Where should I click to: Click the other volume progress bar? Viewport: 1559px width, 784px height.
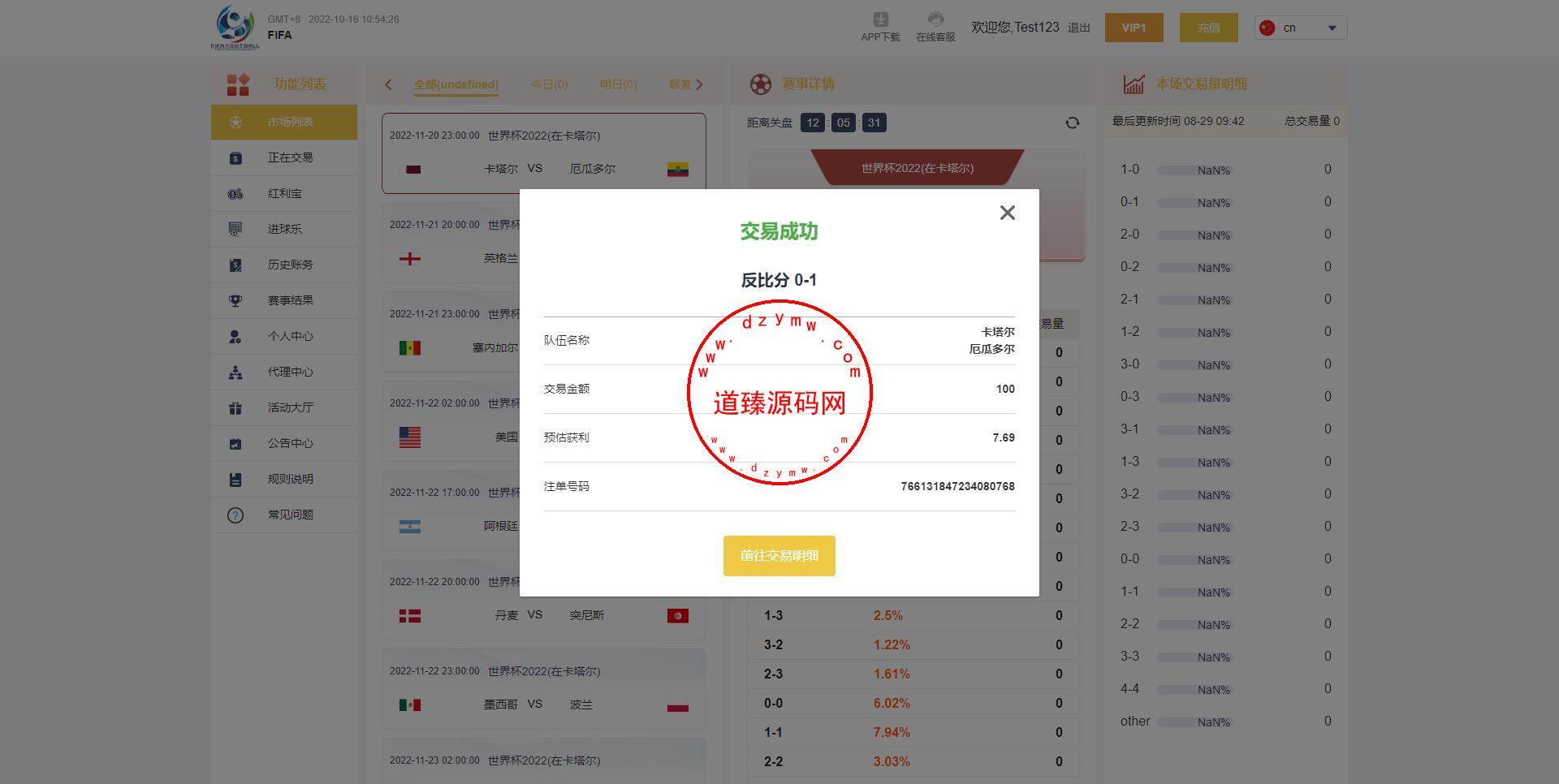(1194, 722)
